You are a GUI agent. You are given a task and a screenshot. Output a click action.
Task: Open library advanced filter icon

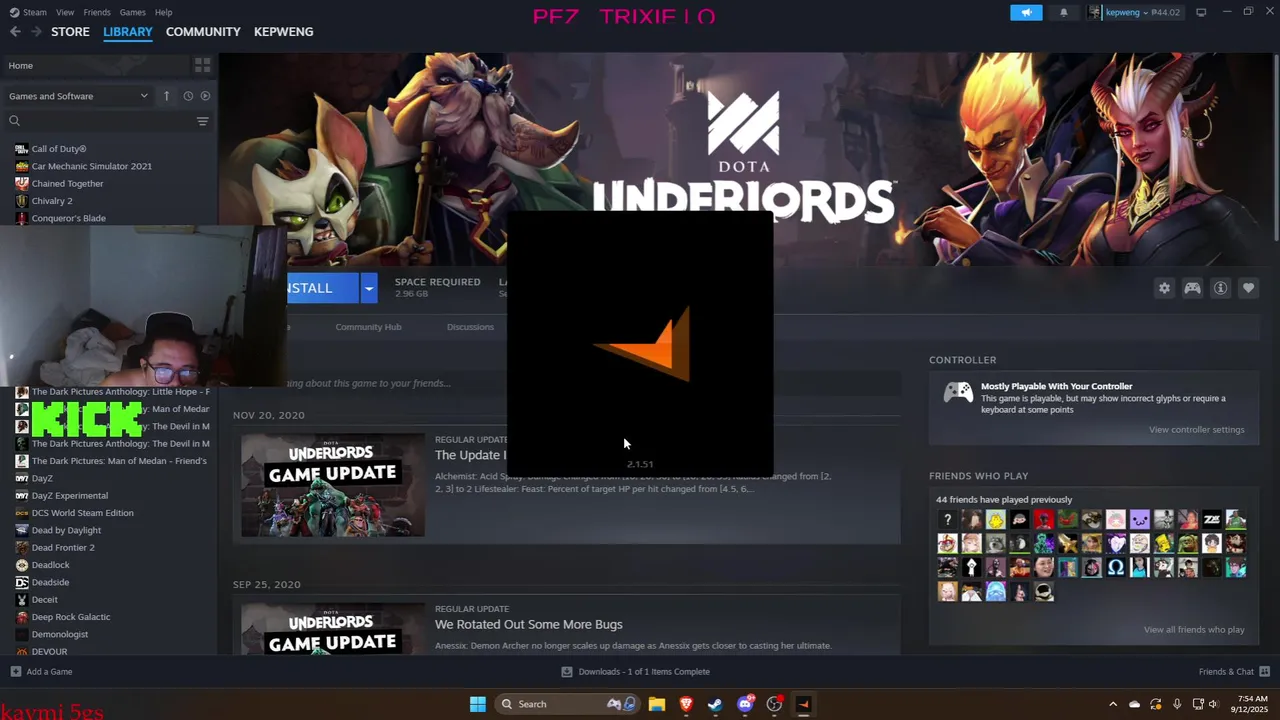(x=202, y=121)
